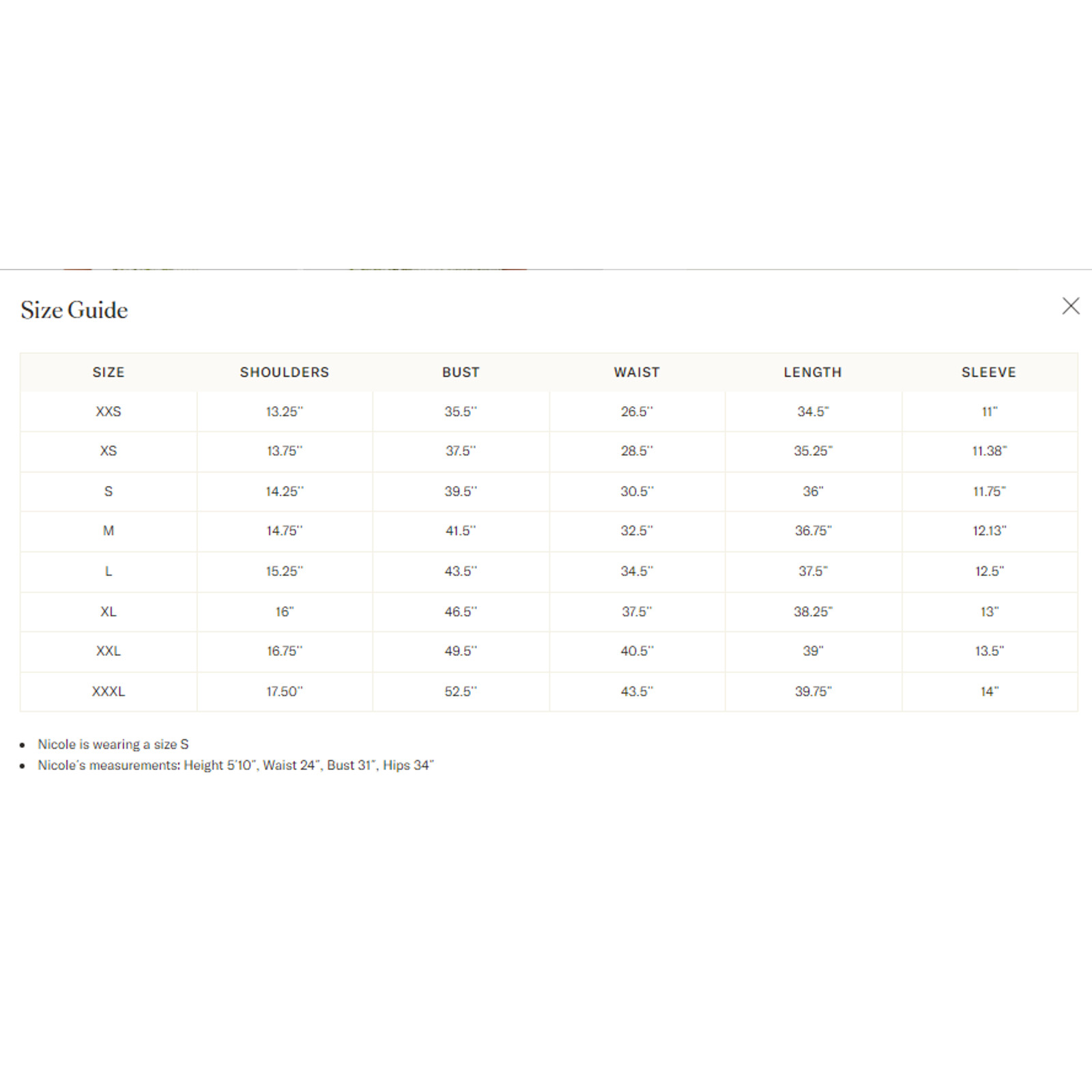Select the XXXL size row label
Screen dimensions: 1092x1092
[109, 691]
